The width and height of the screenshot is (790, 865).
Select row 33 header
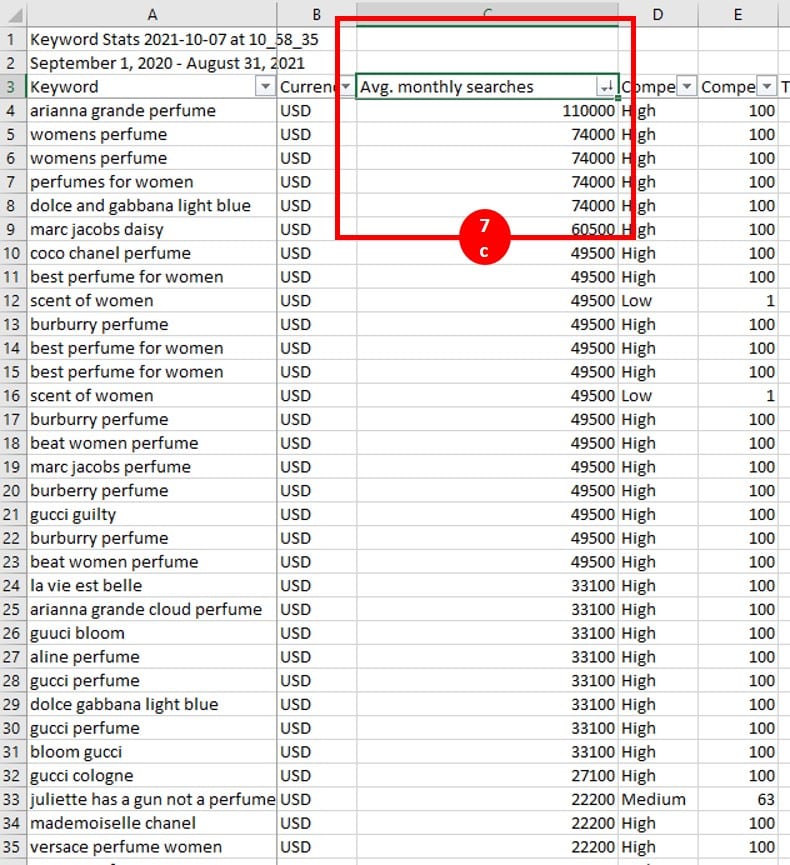12,799
